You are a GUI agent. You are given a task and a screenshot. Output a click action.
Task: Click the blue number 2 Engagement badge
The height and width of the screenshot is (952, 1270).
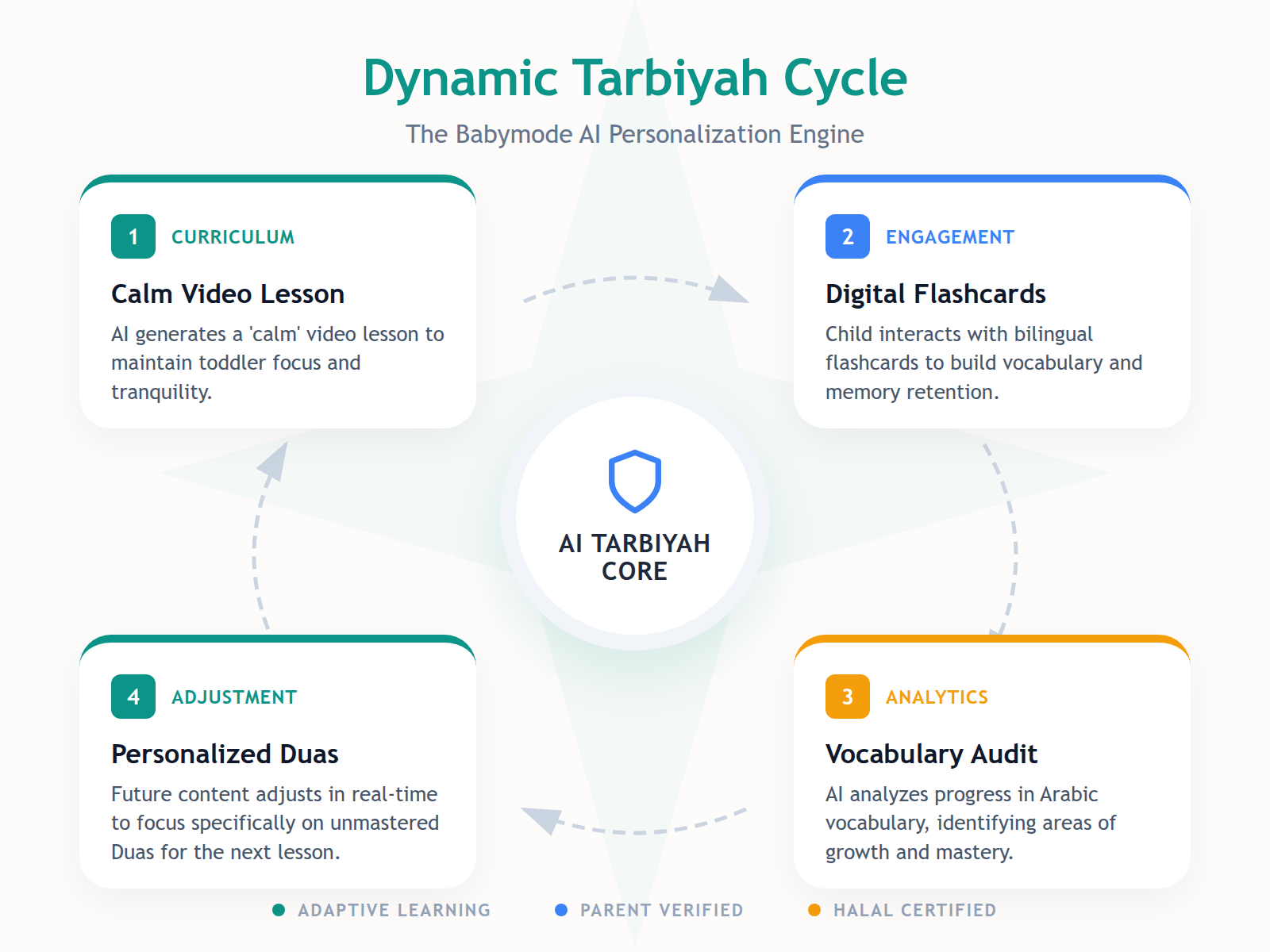tap(848, 236)
